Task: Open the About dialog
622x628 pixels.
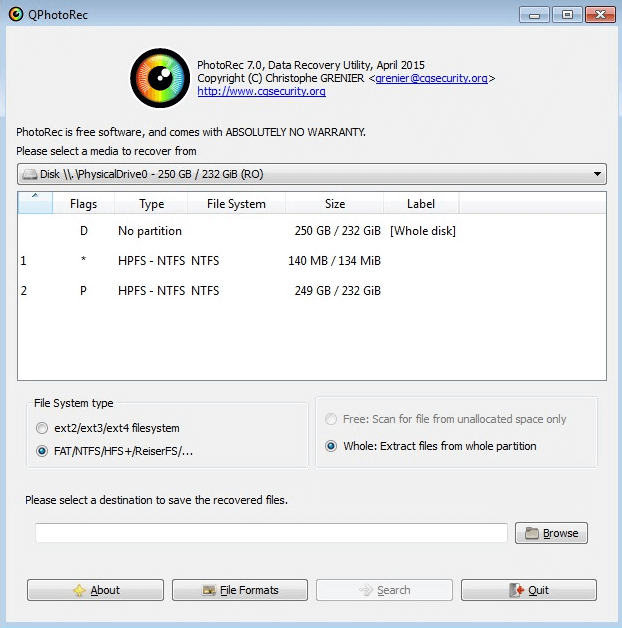Action: click(95, 590)
